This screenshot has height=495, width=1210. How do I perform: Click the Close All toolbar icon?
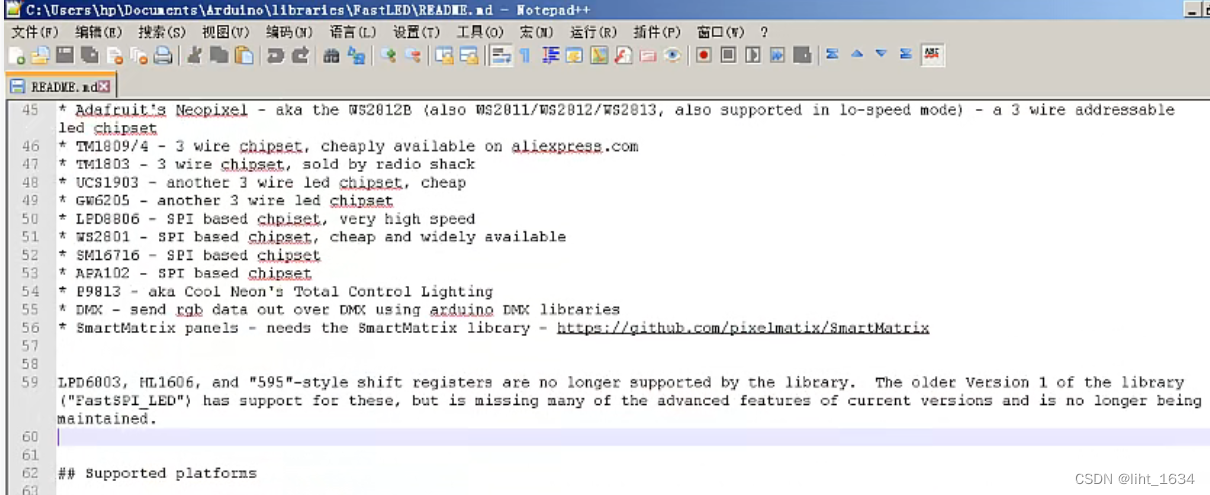pos(139,55)
